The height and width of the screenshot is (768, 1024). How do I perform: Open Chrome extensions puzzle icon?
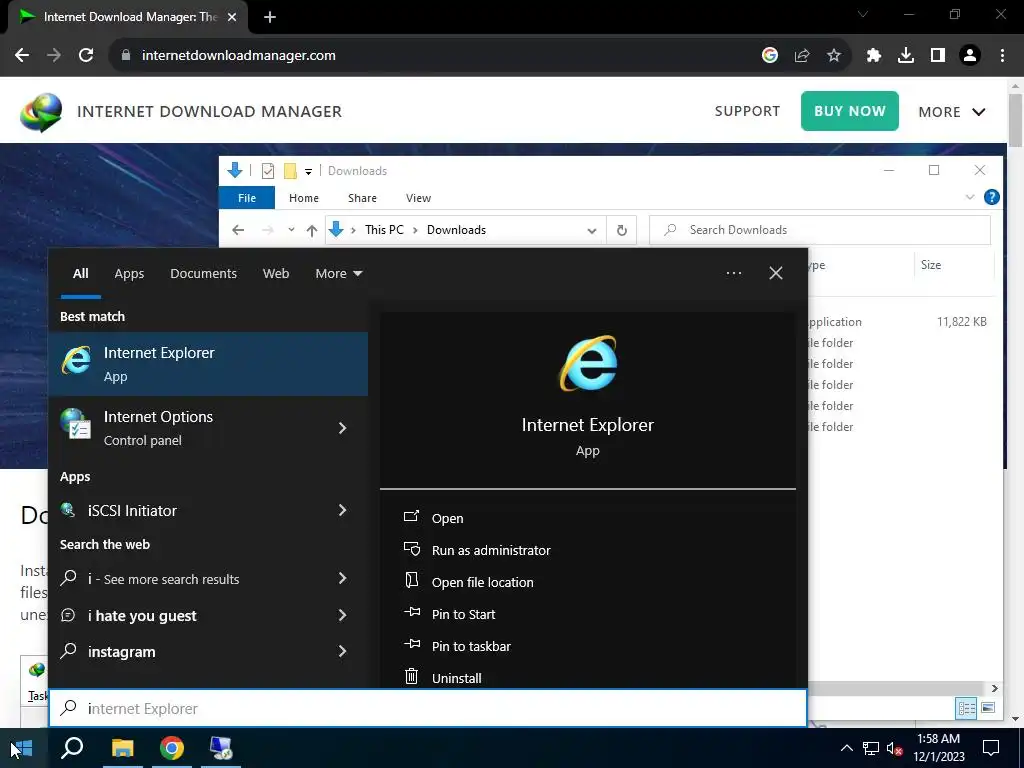(x=874, y=56)
